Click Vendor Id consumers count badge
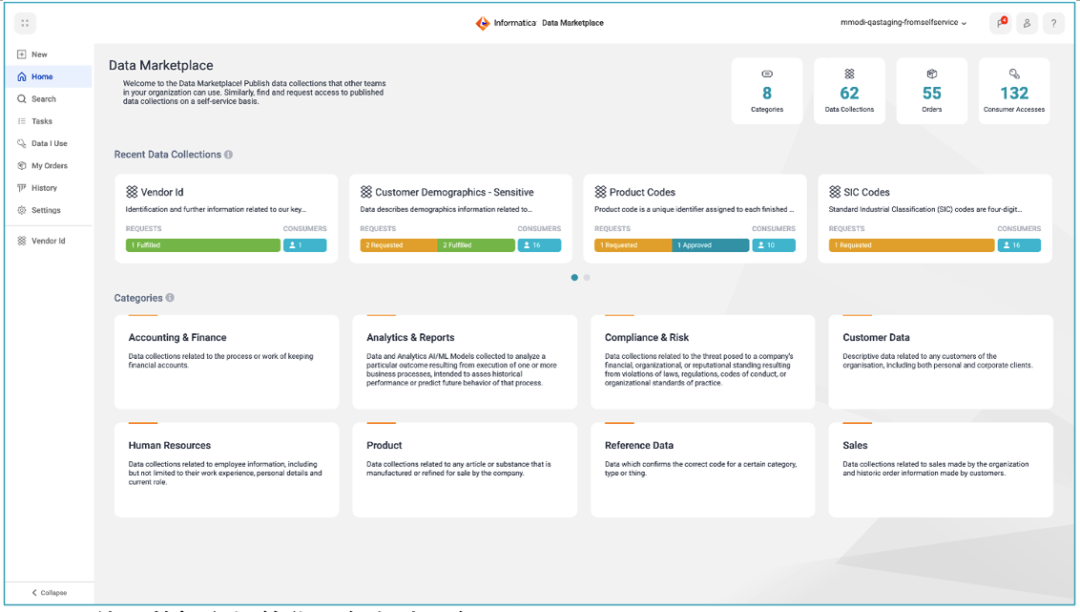The width and height of the screenshot is (1080, 612). tap(305, 245)
